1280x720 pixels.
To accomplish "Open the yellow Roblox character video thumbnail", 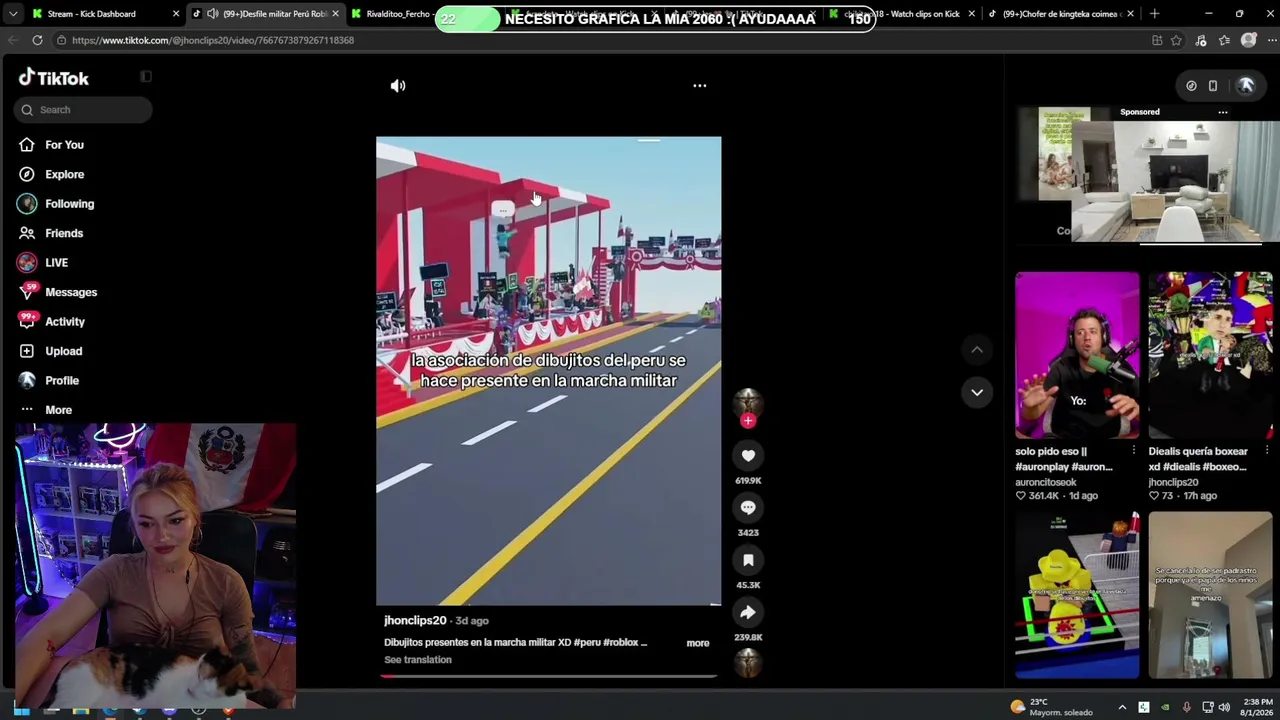I will pos(1077,595).
